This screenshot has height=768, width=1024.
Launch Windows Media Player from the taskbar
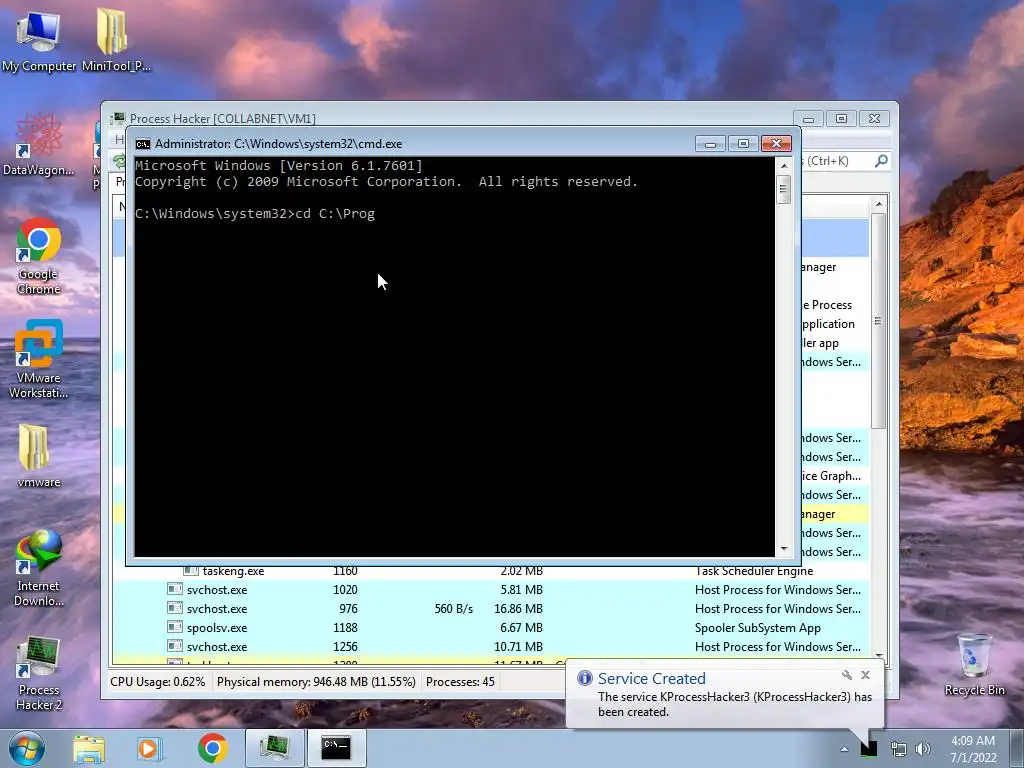click(149, 748)
